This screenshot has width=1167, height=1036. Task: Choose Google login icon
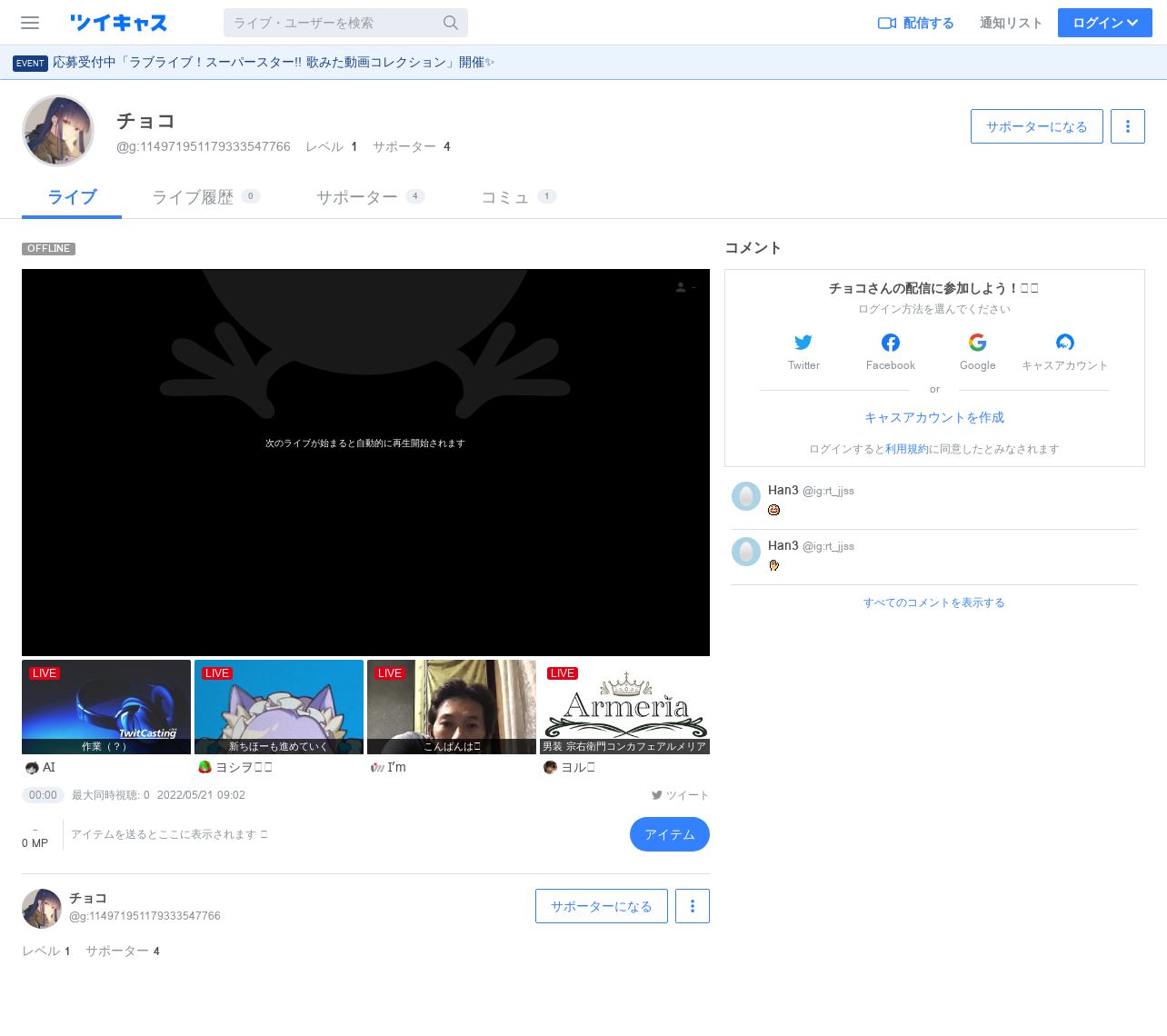977,343
